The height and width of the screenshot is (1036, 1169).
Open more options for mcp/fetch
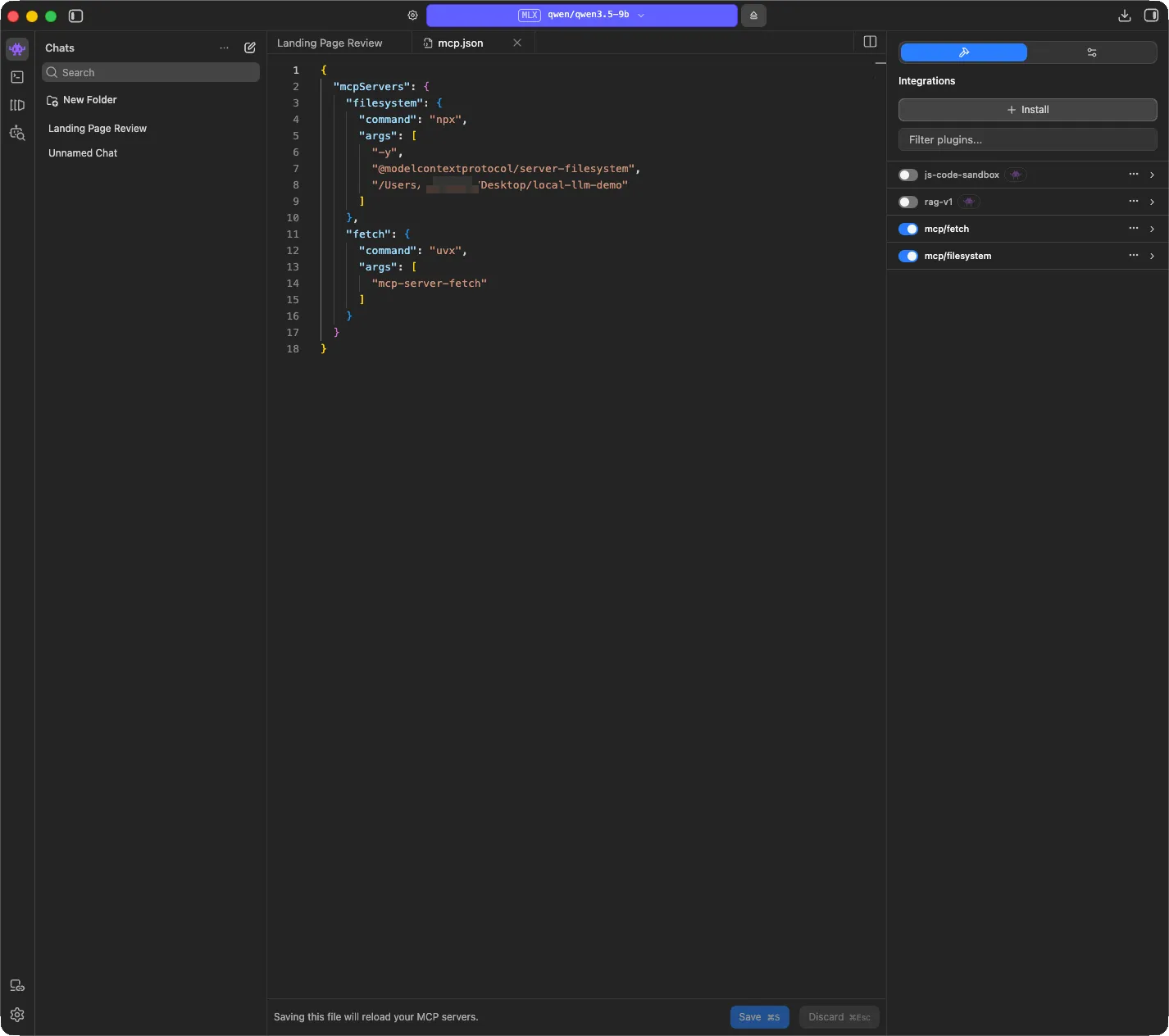pyautogui.click(x=1134, y=229)
